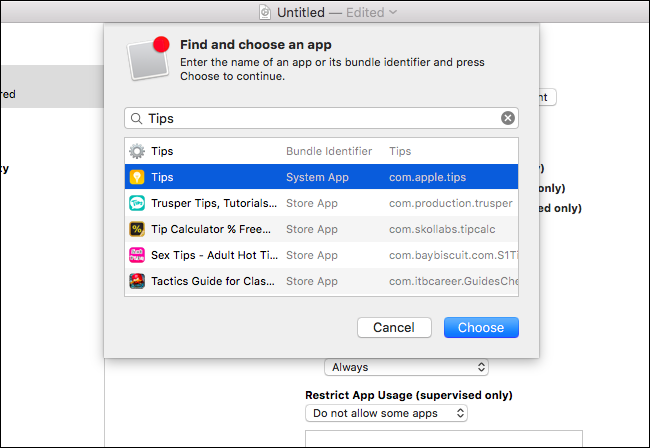This screenshot has width=650, height=448.
Task: Expand the Untitled title dropdown chevron
Action: pos(394,12)
